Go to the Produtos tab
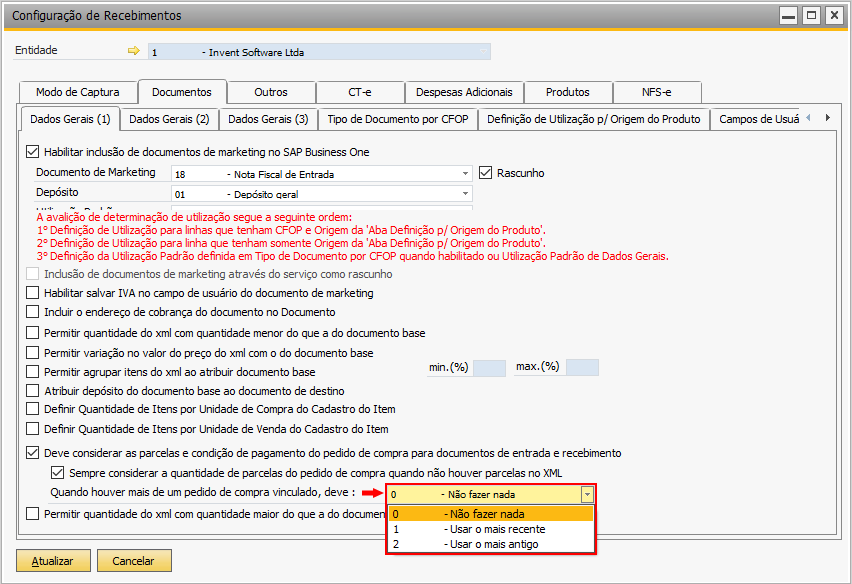852x584 pixels. (x=568, y=92)
